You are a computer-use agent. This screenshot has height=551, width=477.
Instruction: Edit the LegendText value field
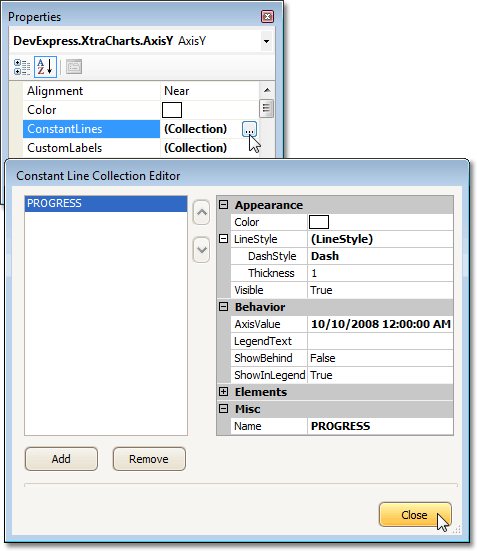tap(380, 341)
